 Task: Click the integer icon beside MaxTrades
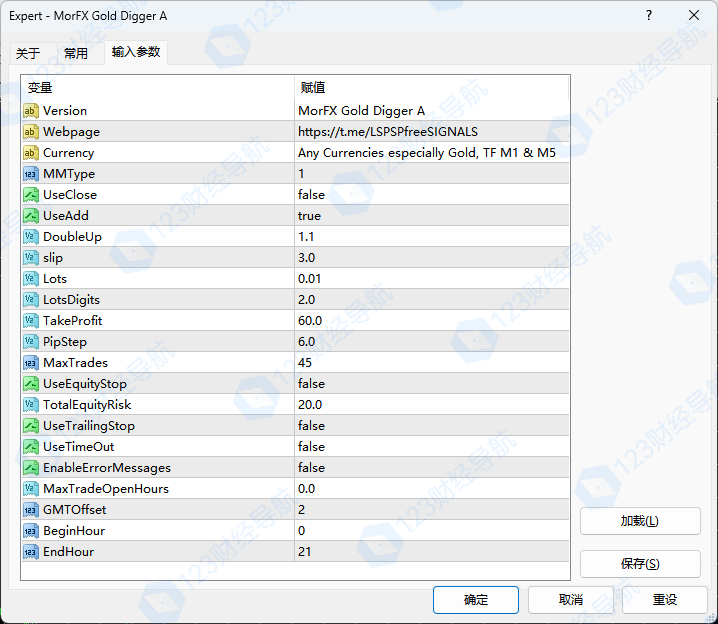click(31, 363)
